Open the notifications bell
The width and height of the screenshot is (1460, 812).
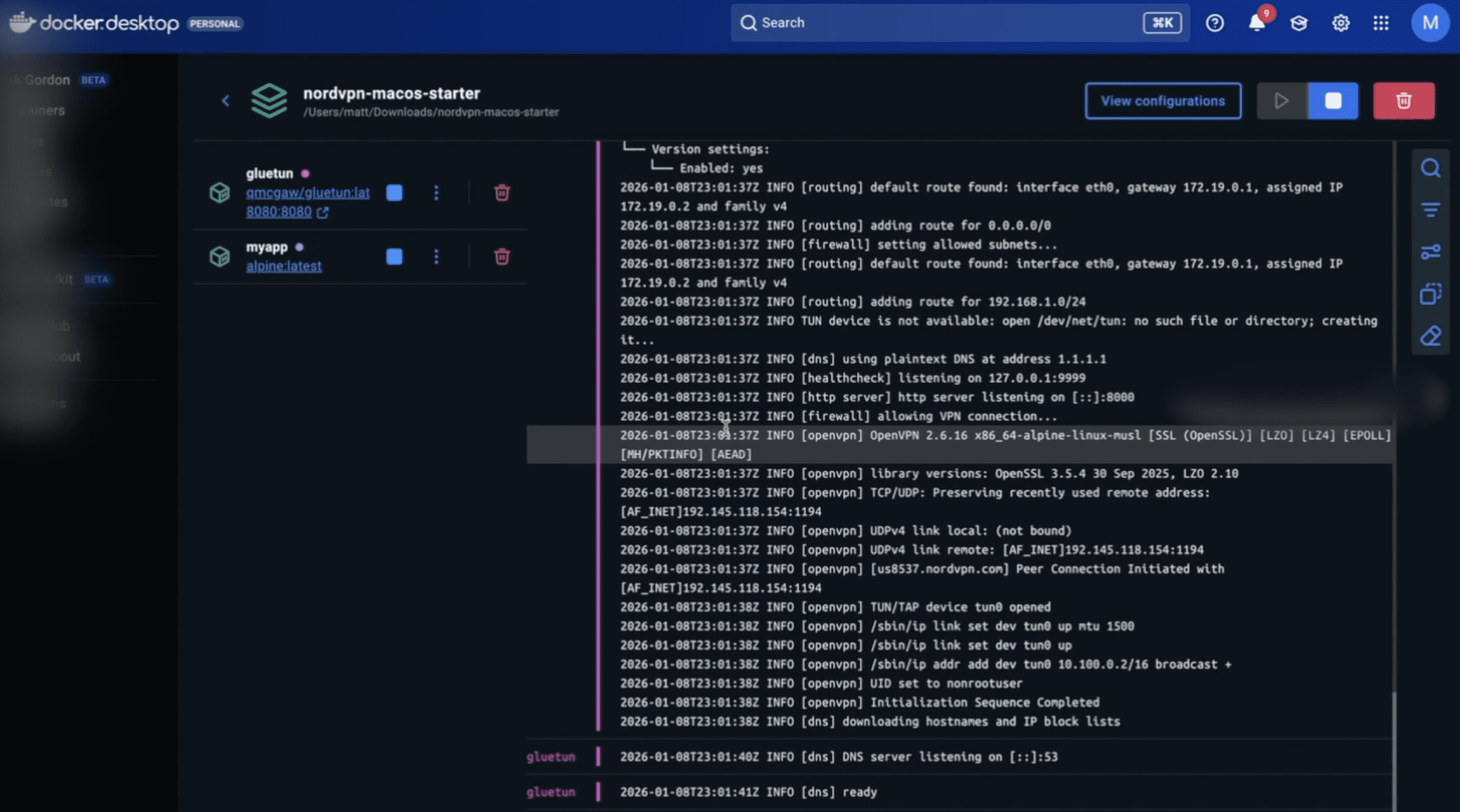1256,23
